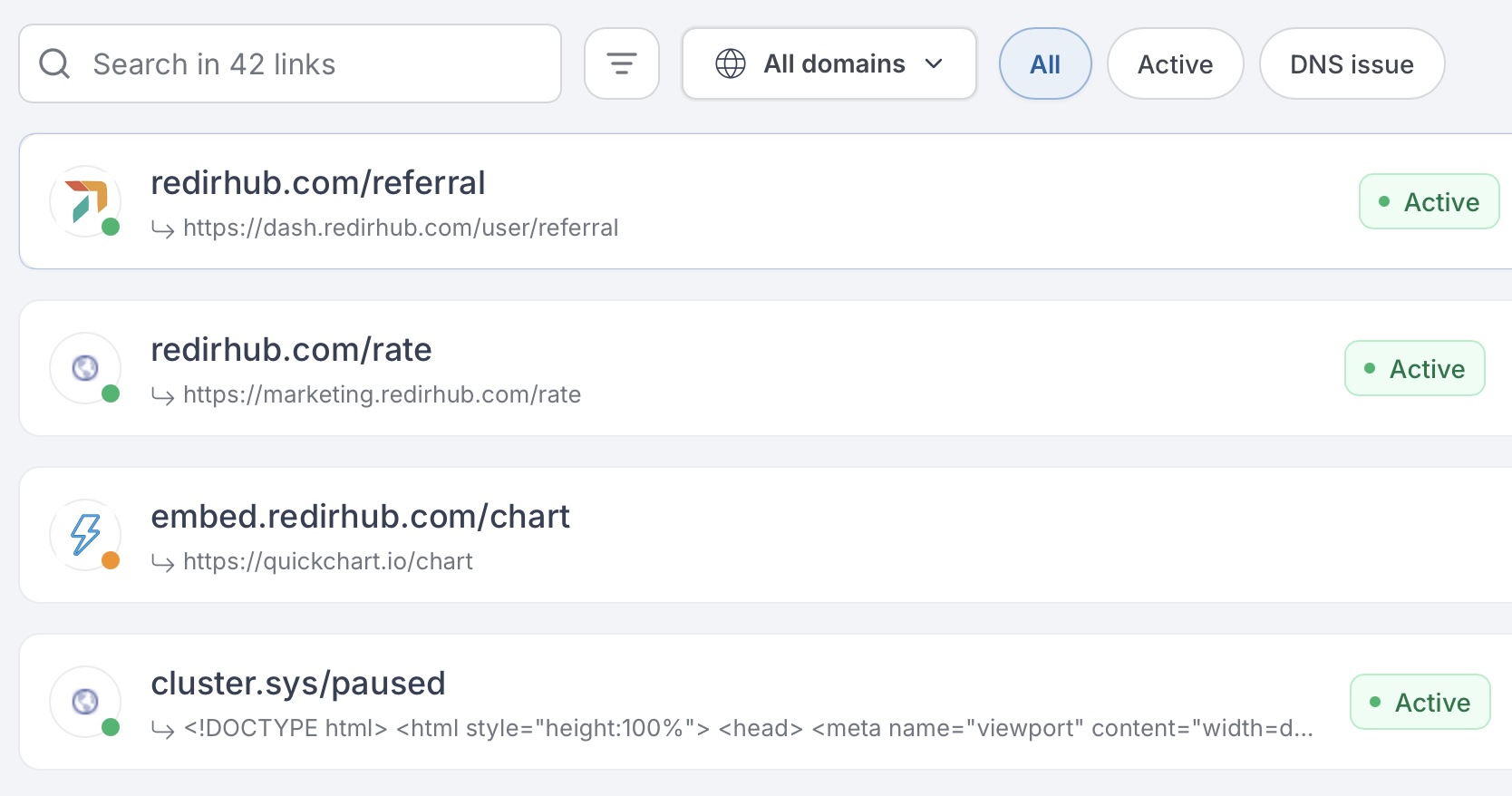Open the redirhub.com/rate link title

pos(291,350)
